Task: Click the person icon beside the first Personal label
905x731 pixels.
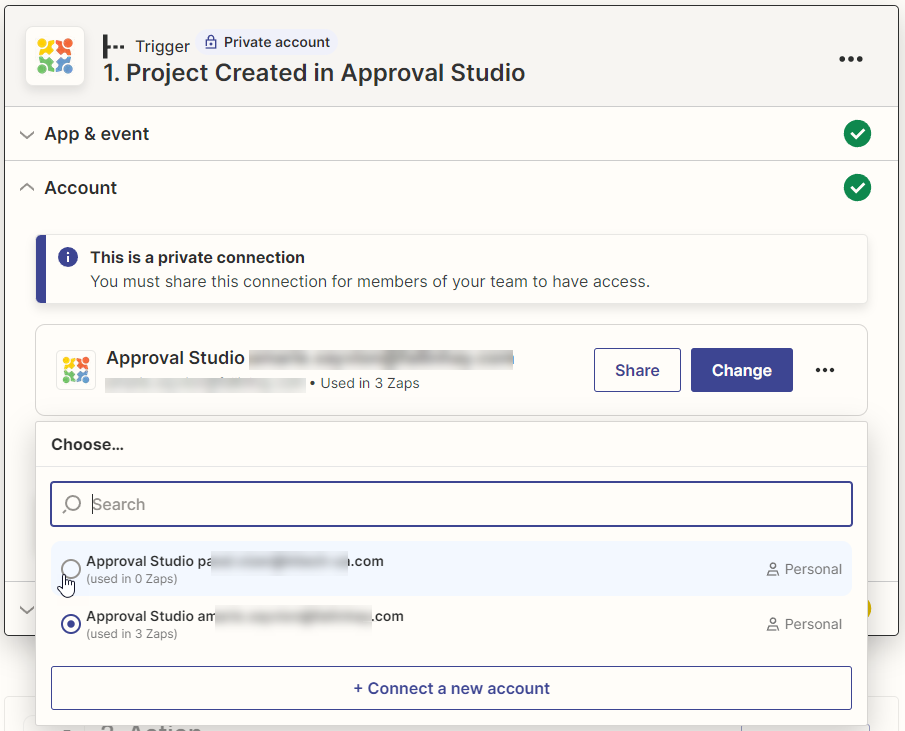Action: click(772, 569)
